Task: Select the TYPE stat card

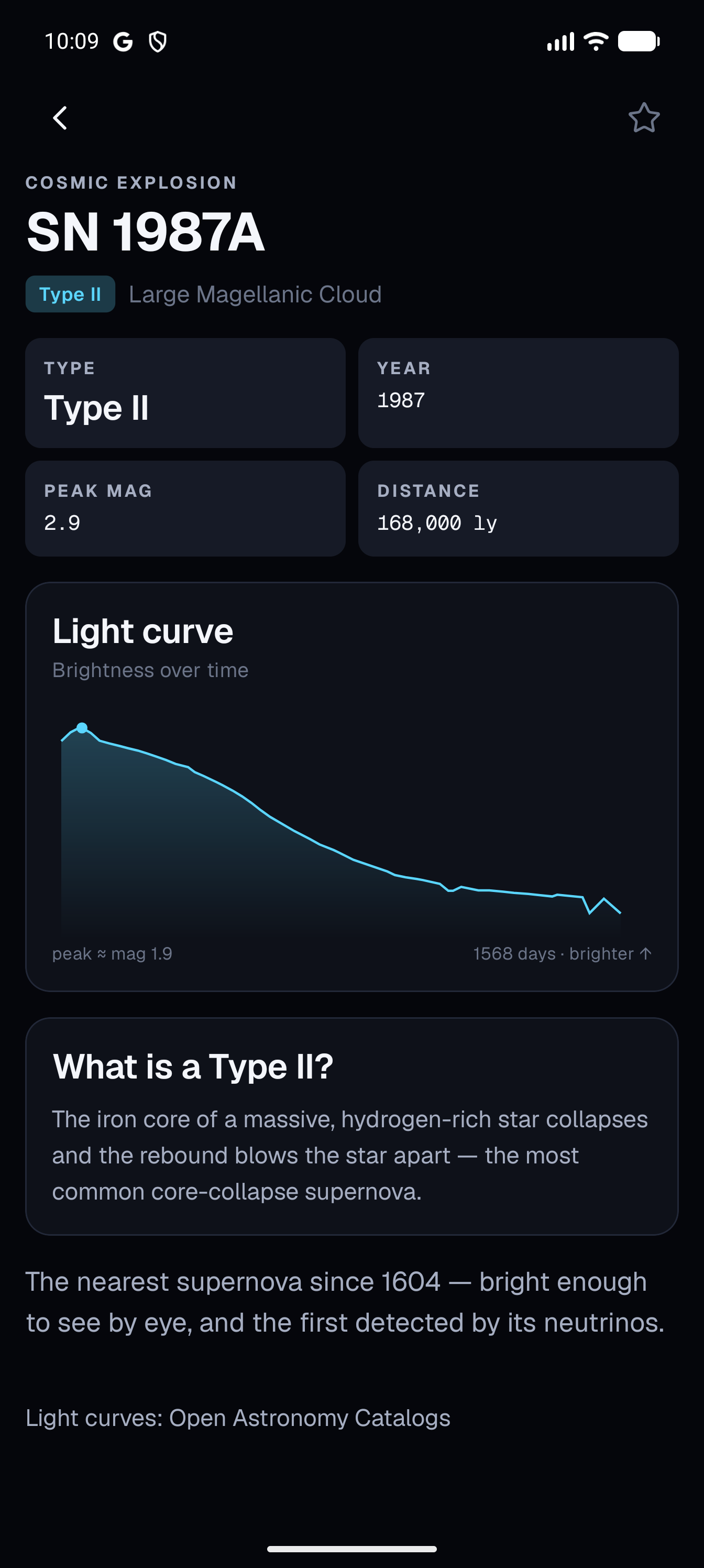Action: pyautogui.click(x=185, y=393)
